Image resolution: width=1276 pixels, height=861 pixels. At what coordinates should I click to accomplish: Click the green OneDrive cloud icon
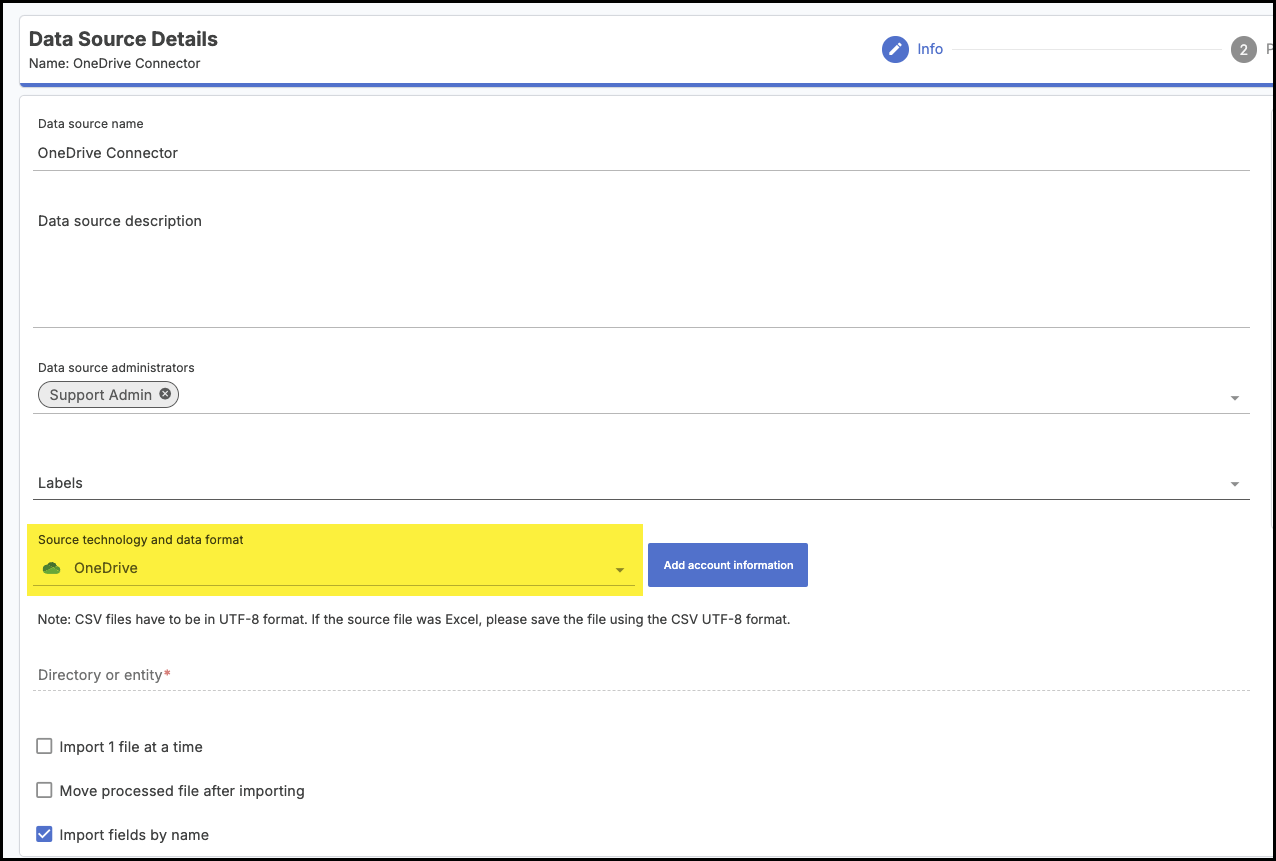pyautogui.click(x=51, y=568)
